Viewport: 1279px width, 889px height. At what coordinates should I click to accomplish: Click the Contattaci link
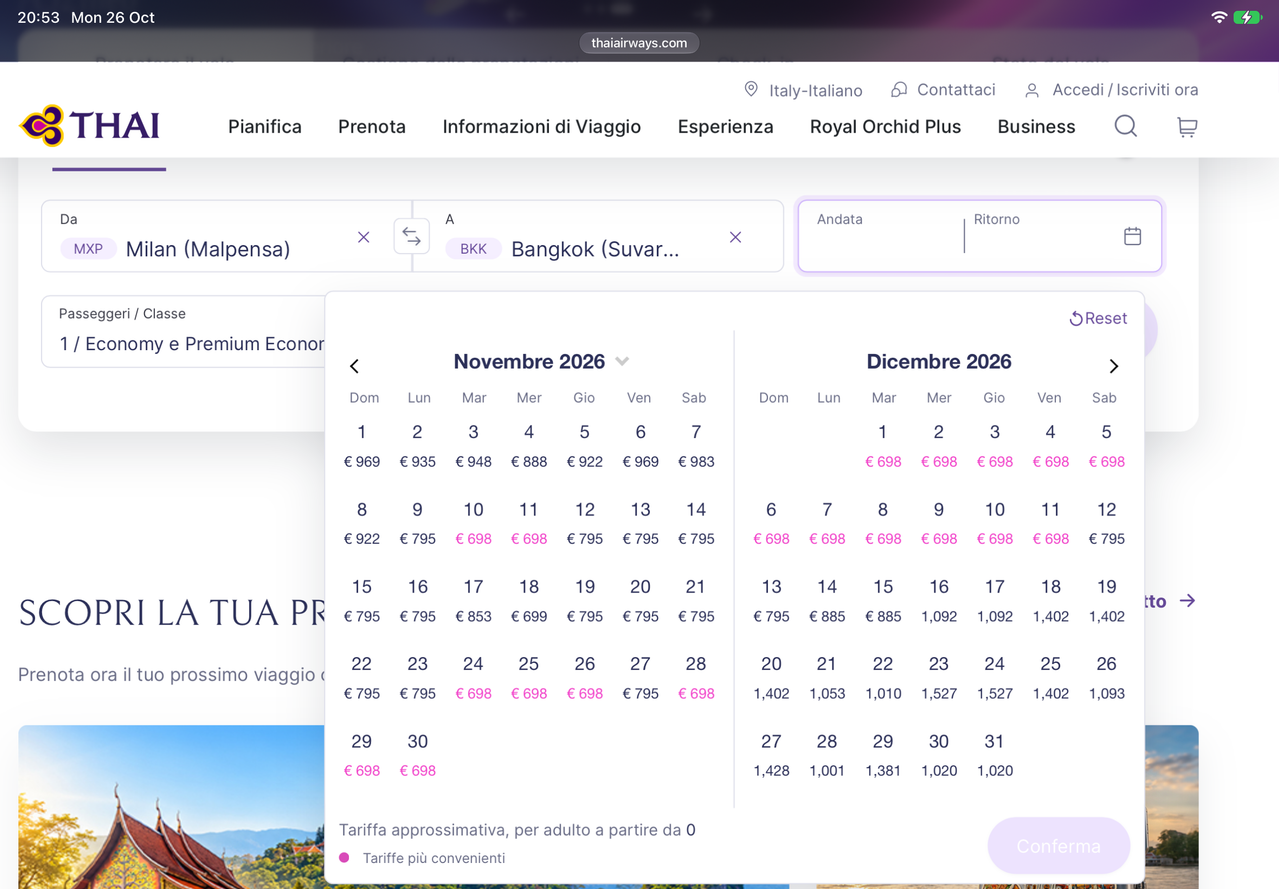coord(943,90)
